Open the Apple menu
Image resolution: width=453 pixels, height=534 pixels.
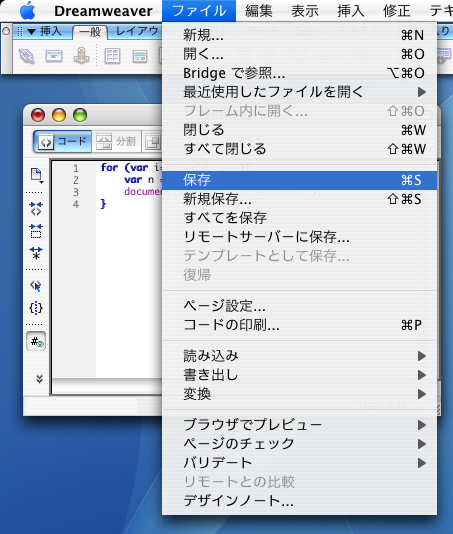28,11
